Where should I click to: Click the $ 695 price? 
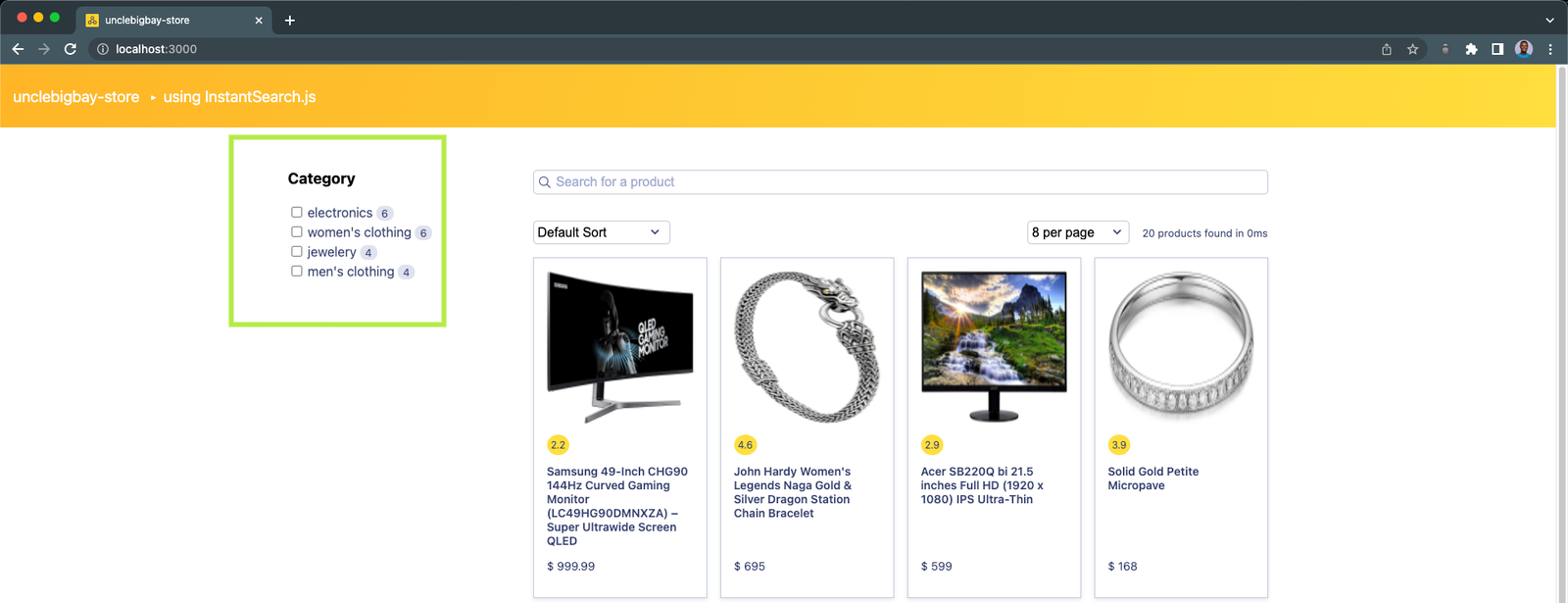click(750, 567)
